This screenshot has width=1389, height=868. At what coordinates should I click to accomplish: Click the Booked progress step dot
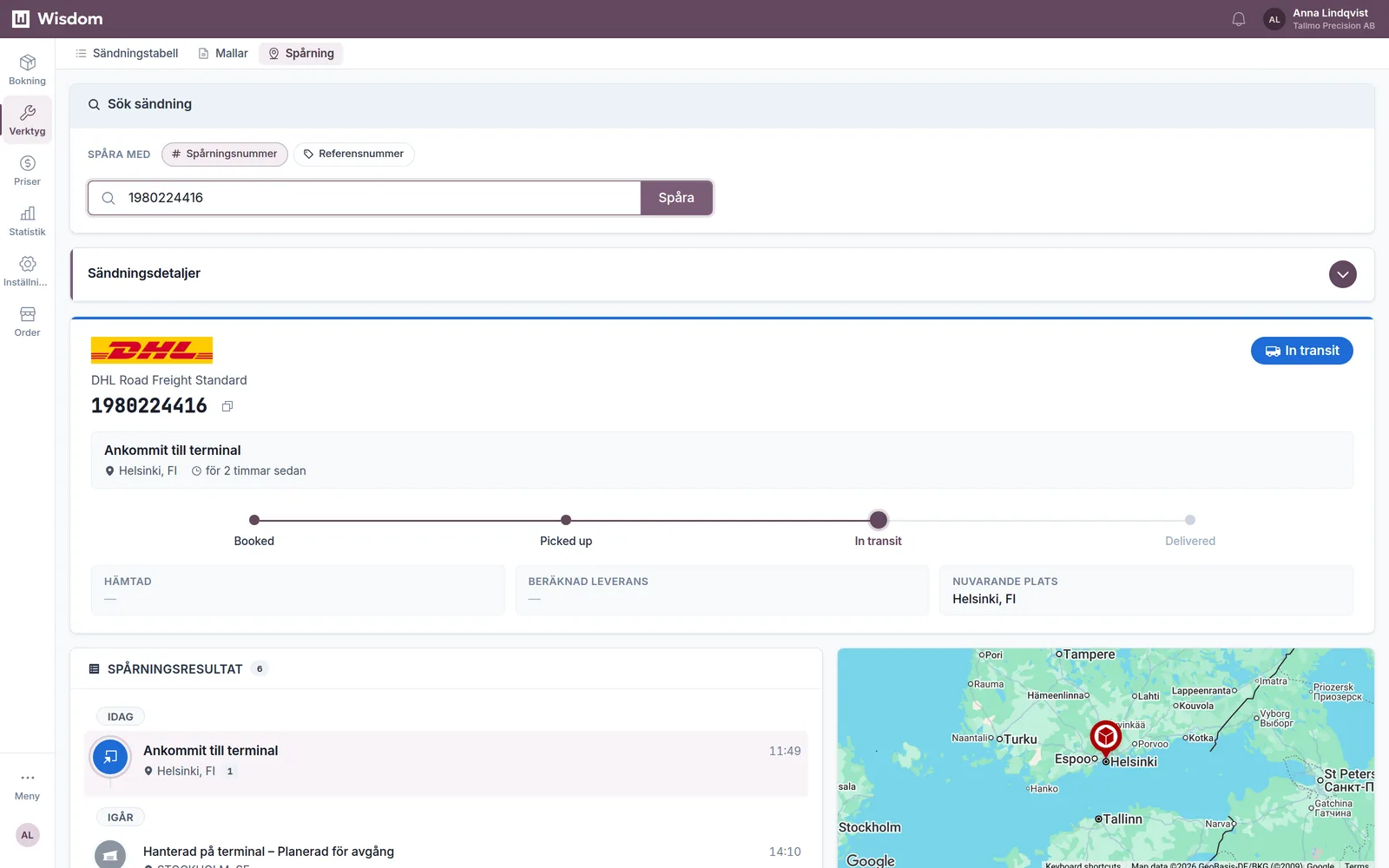254,520
